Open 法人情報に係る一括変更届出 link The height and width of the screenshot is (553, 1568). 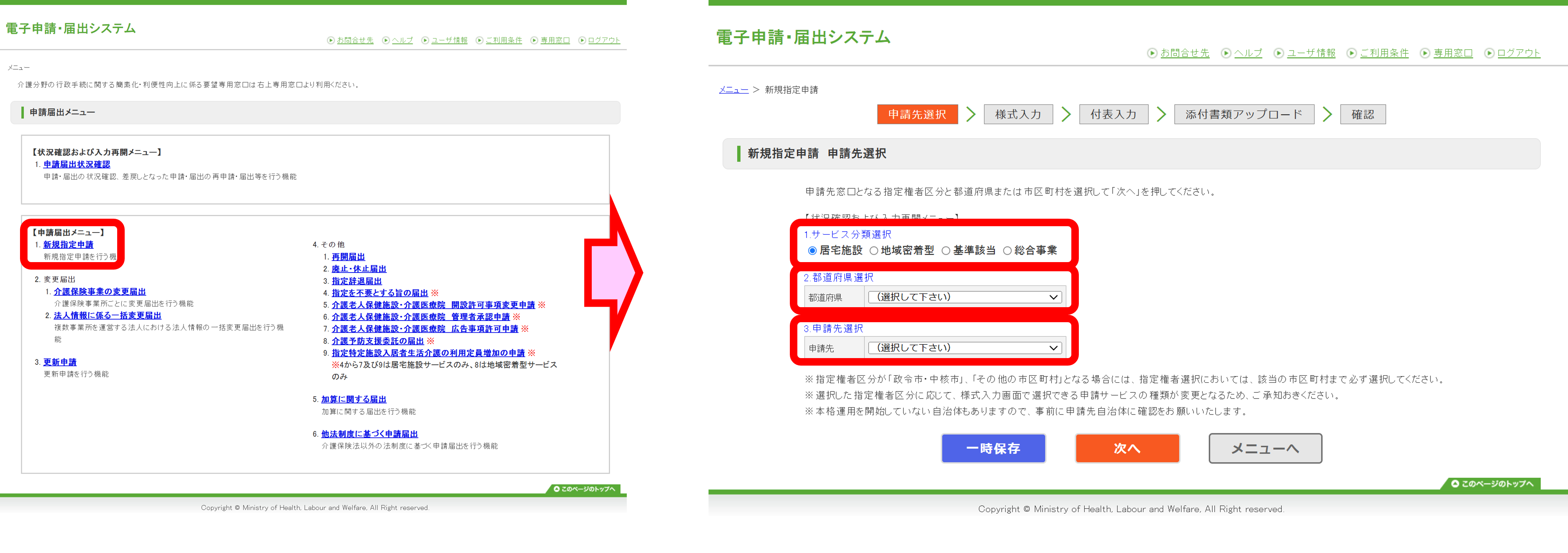[x=107, y=316]
